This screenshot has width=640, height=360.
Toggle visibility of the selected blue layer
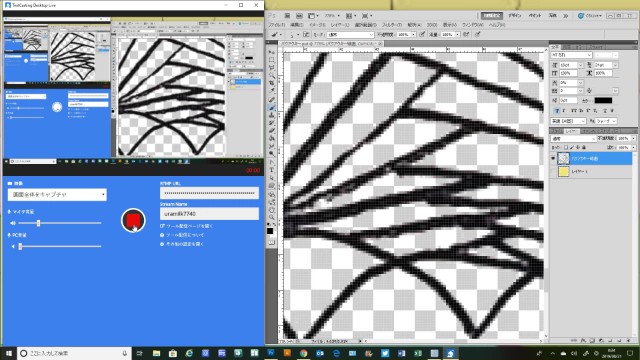(553, 158)
